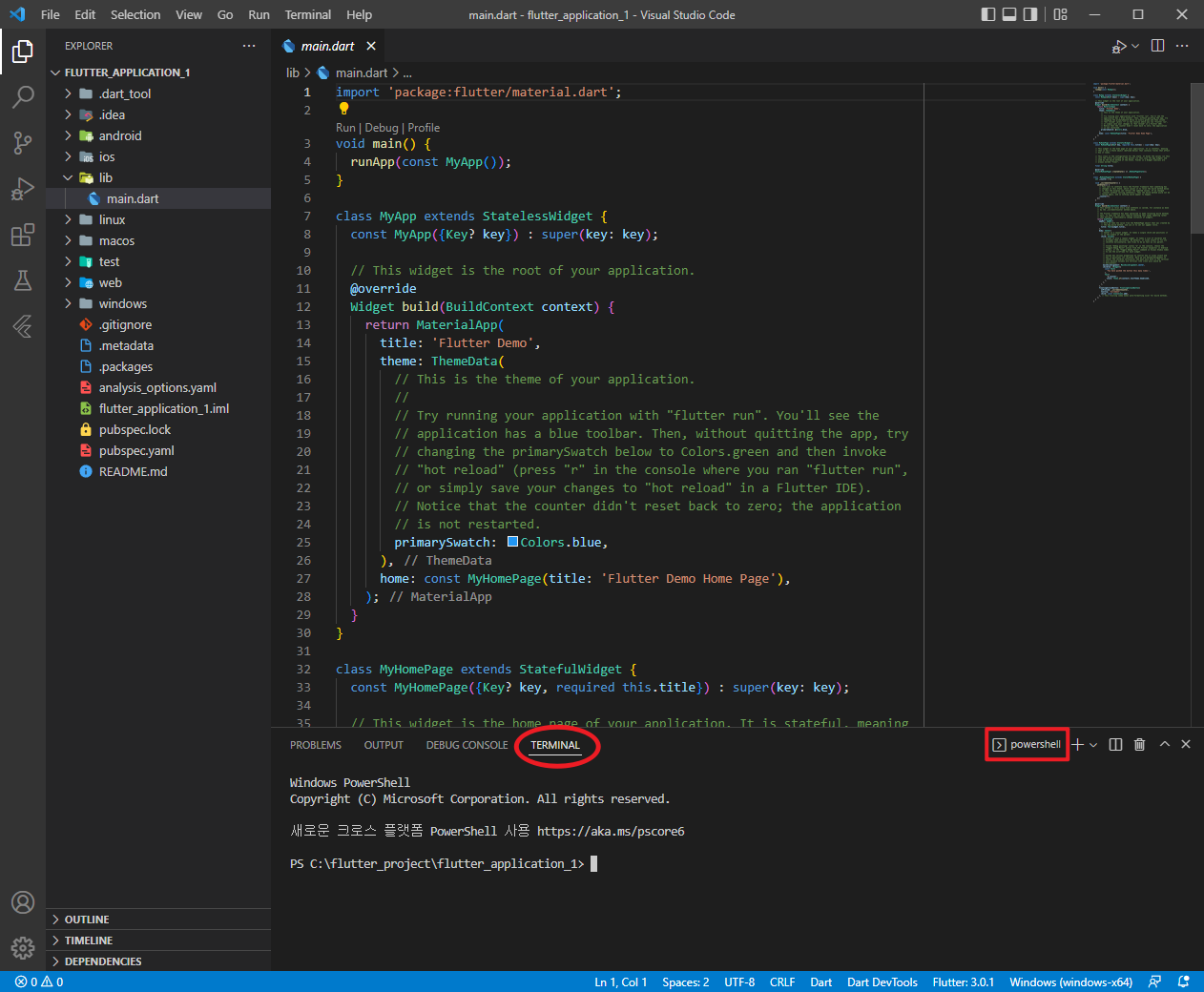Open the Explorer view in activity bar
1204x992 pixels.
point(23,51)
